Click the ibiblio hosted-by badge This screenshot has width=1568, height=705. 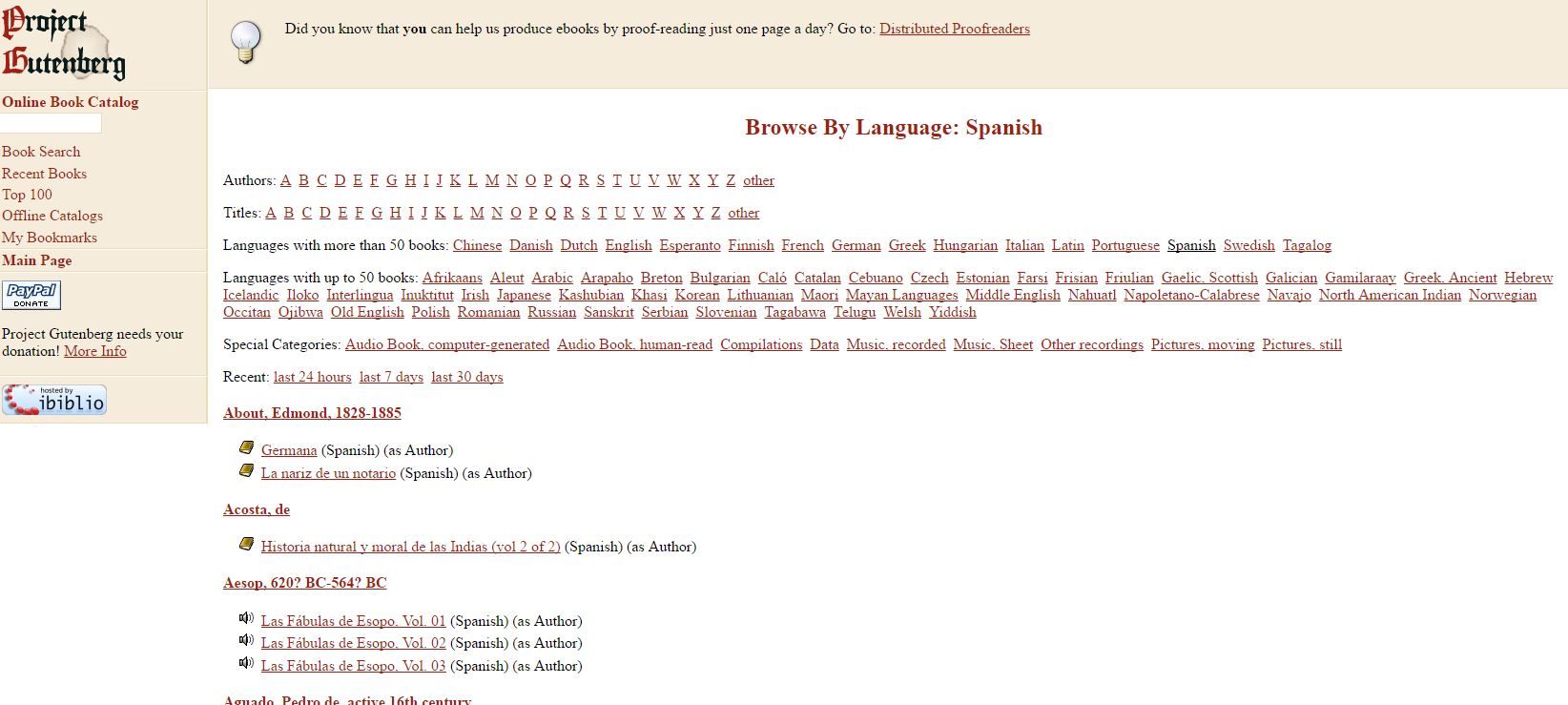pos(54,400)
